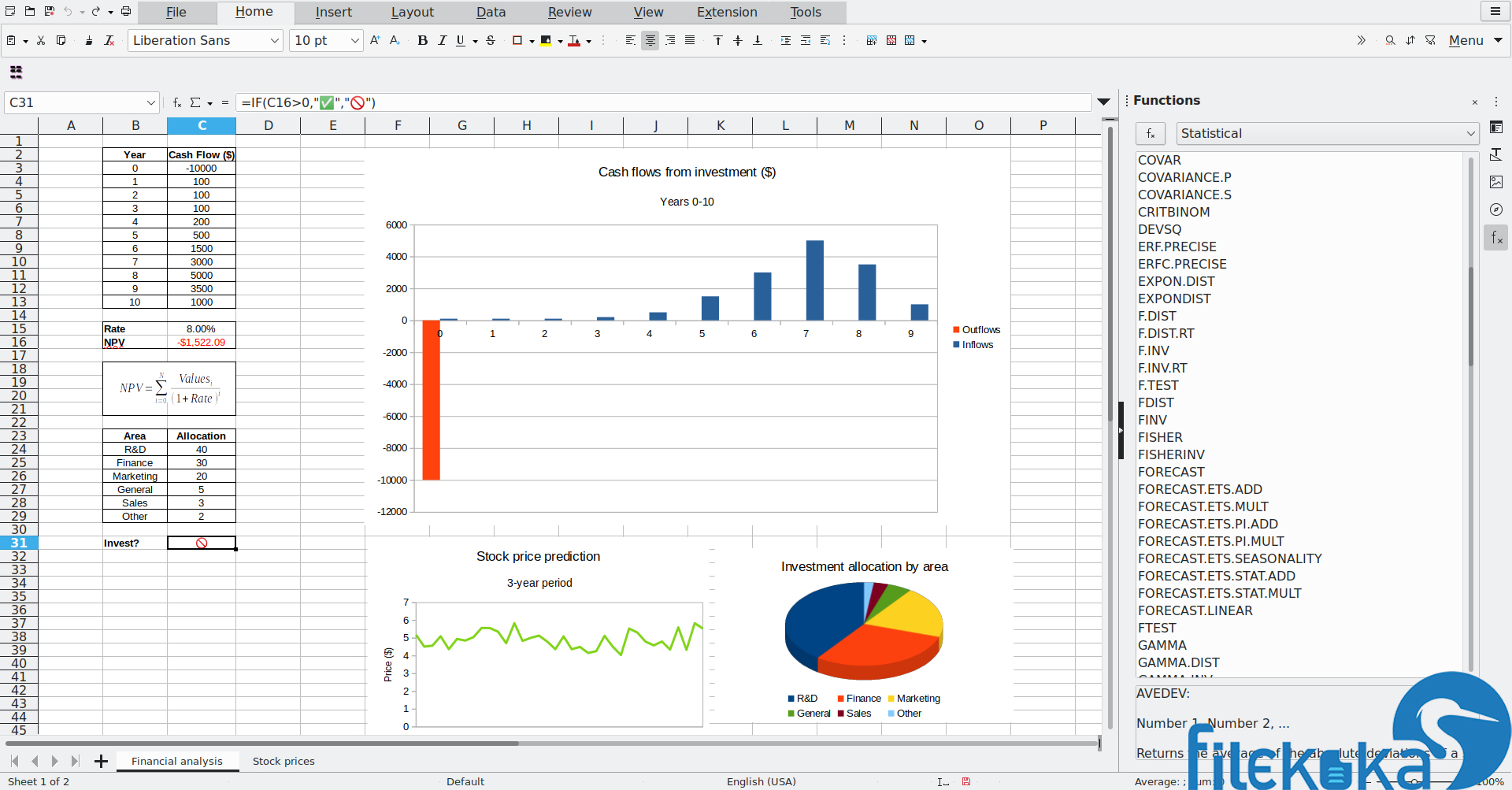
Task: Switch to the Insert tab
Action: click(334, 12)
